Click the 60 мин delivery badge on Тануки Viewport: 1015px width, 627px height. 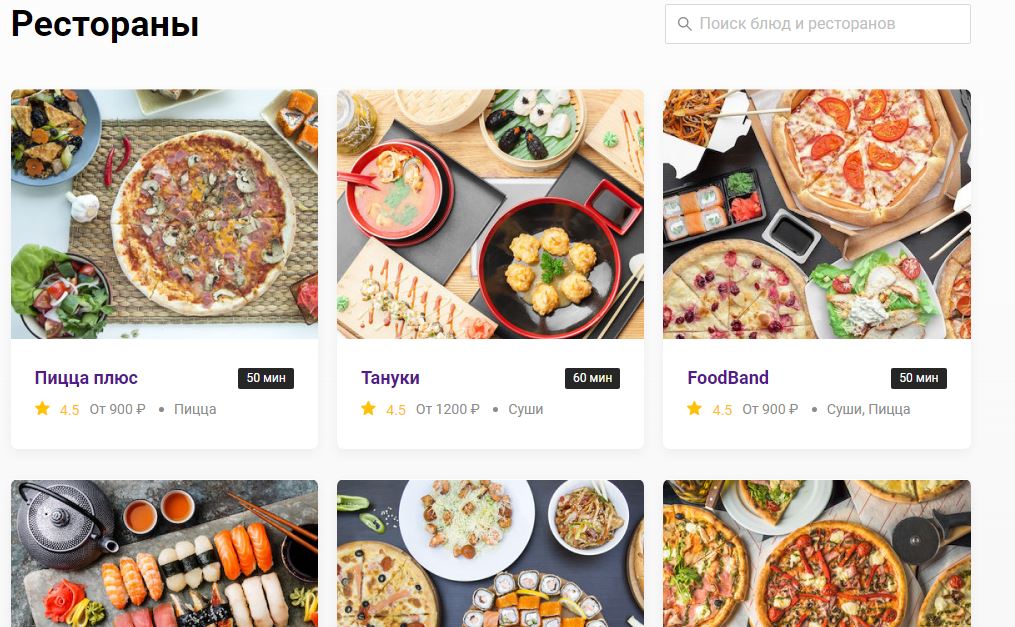592,378
